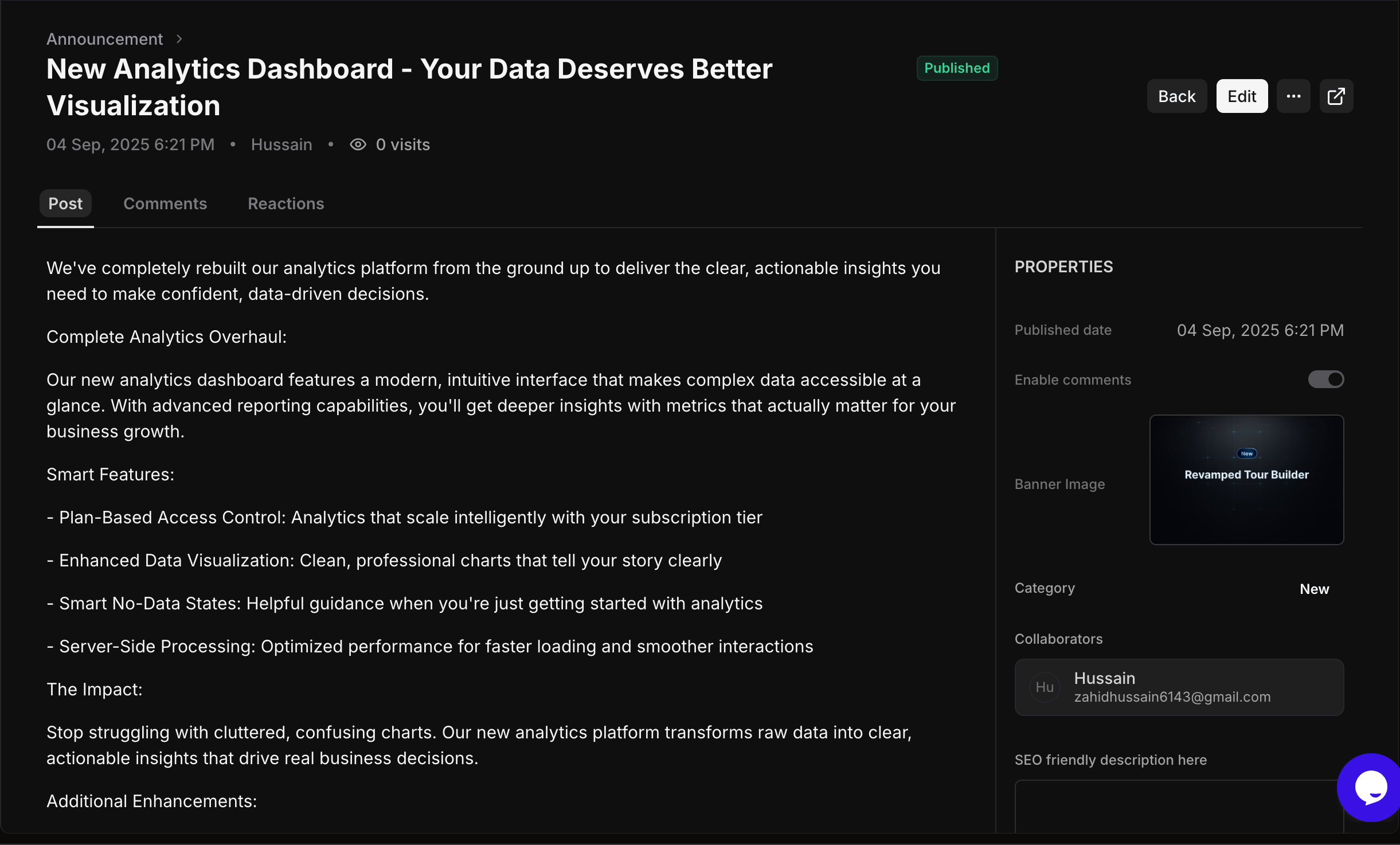Screen dimensions: 1400x845
Task: Switch to the Comments tab
Action: (165, 204)
